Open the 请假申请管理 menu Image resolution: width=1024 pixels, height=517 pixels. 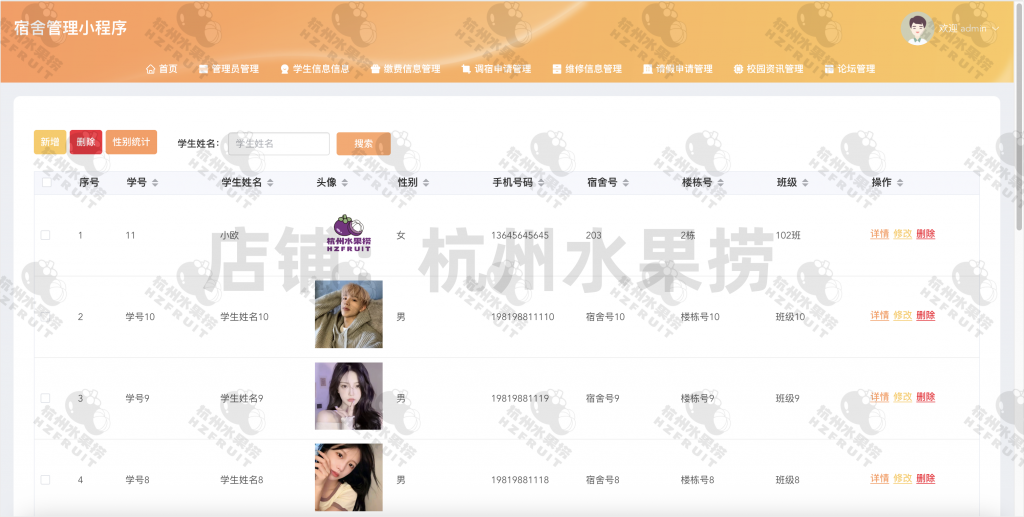coord(678,69)
